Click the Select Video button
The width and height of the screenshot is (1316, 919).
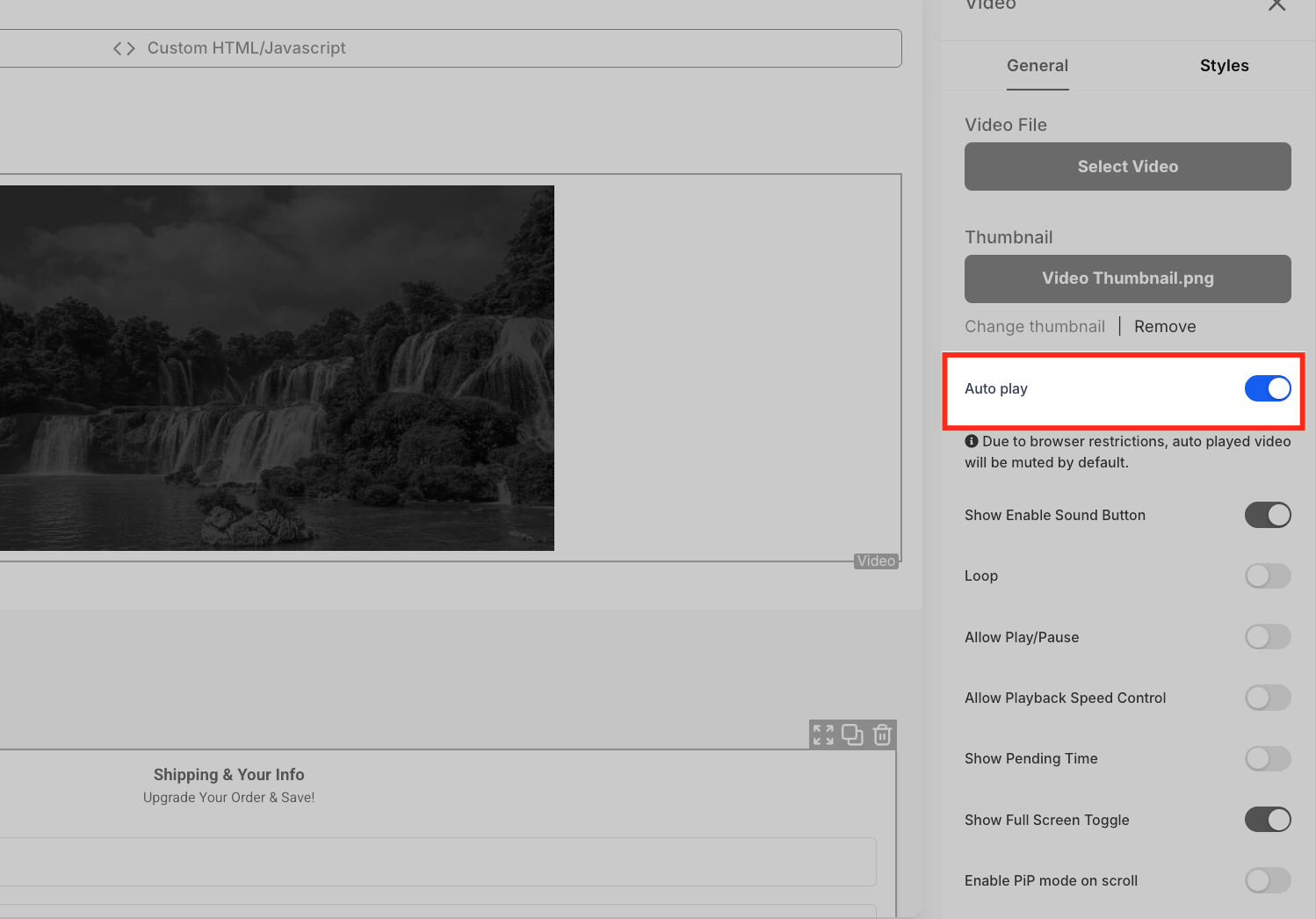[1128, 166]
